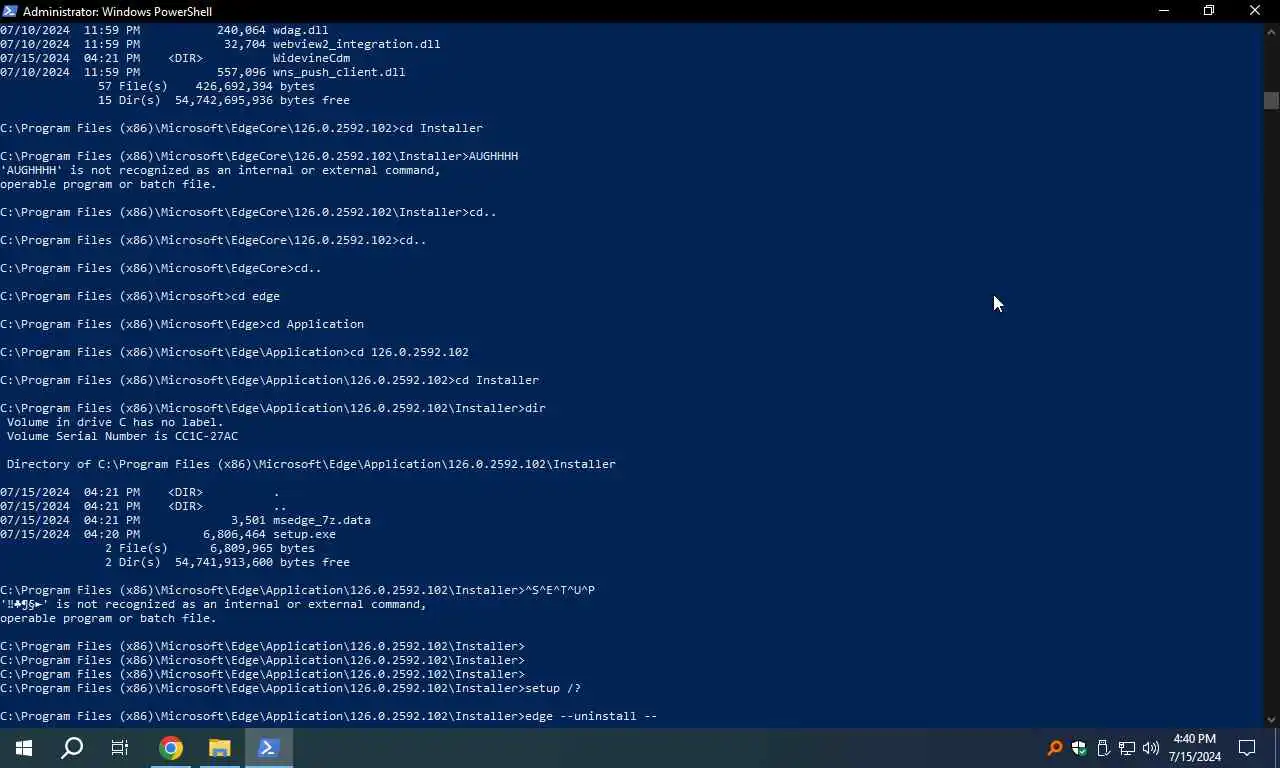Image resolution: width=1280 pixels, height=768 pixels.
Task: Close the PowerShell window
Action: 1255,11
